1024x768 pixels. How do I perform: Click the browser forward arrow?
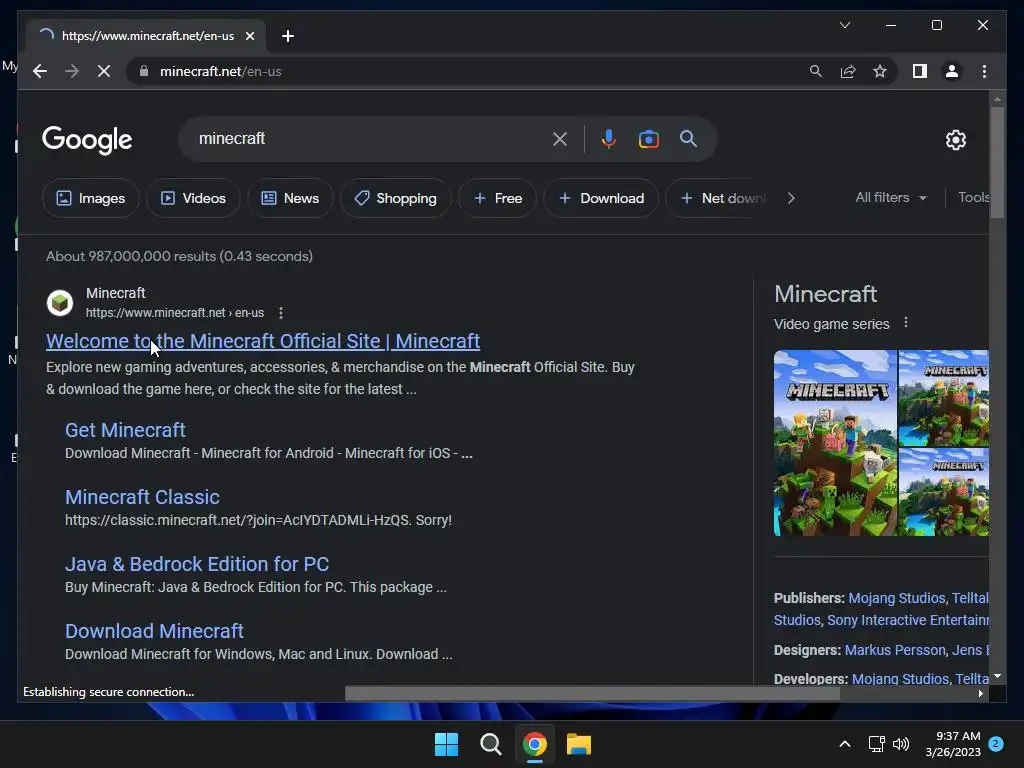[x=72, y=71]
